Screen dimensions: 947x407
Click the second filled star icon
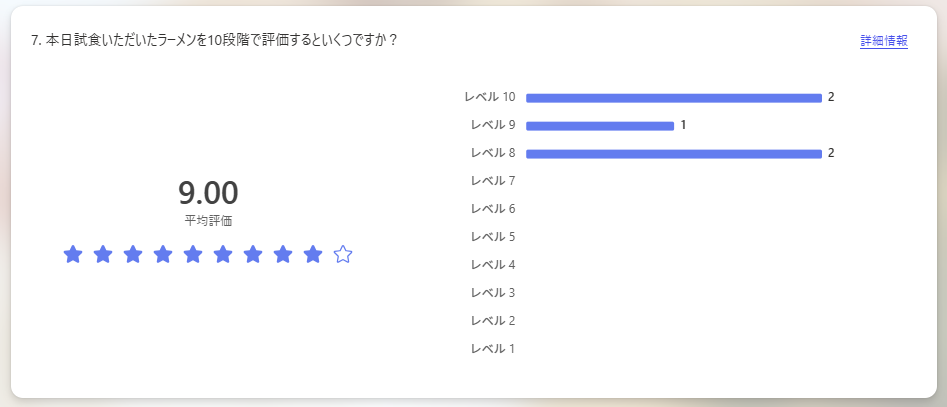point(103,254)
